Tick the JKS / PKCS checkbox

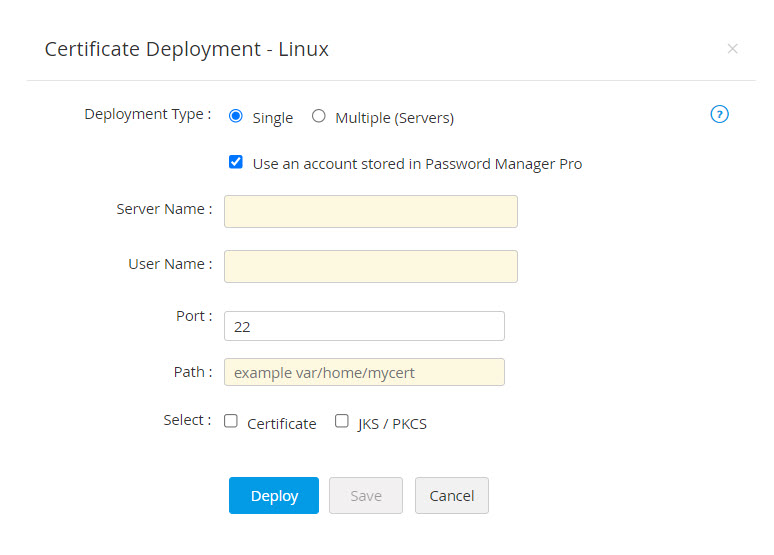[342, 421]
